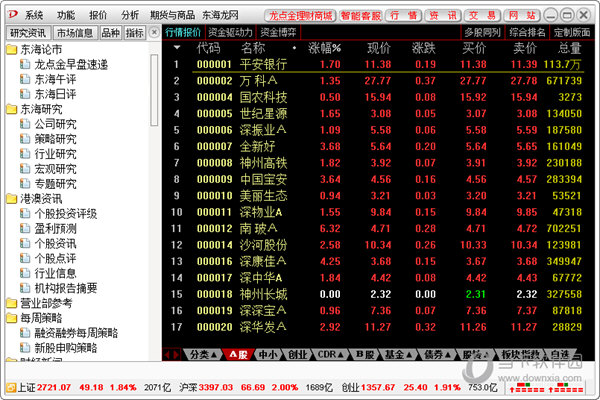This screenshot has width=600, height=400.
Task: Select the 创业 bottom tab
Action: [x=298, y=355]
